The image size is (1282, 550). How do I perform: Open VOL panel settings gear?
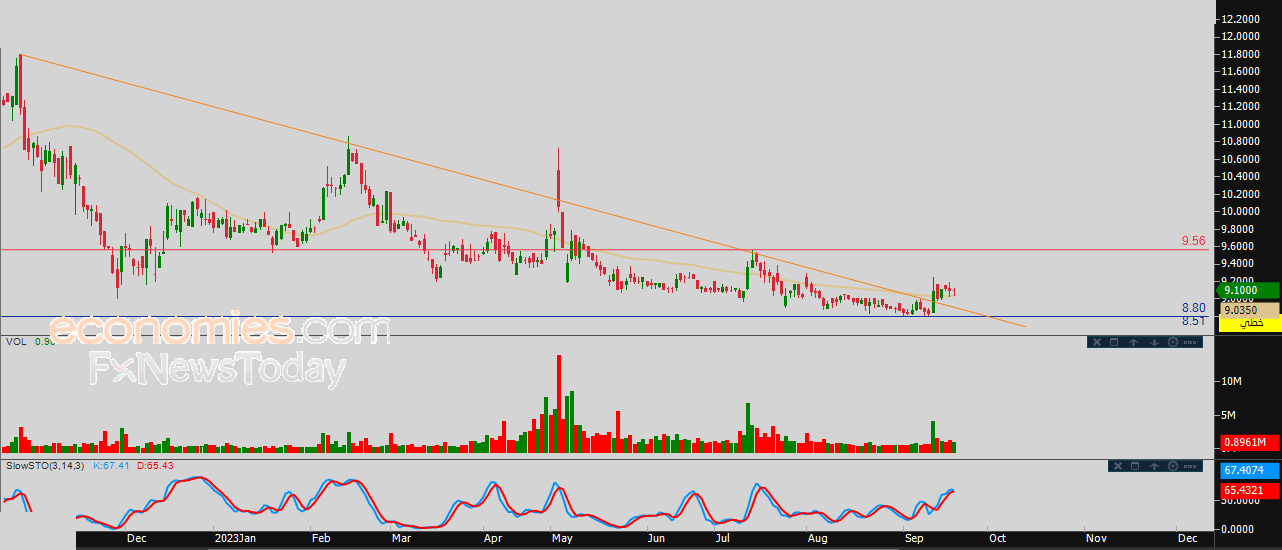click(1173, 342)
